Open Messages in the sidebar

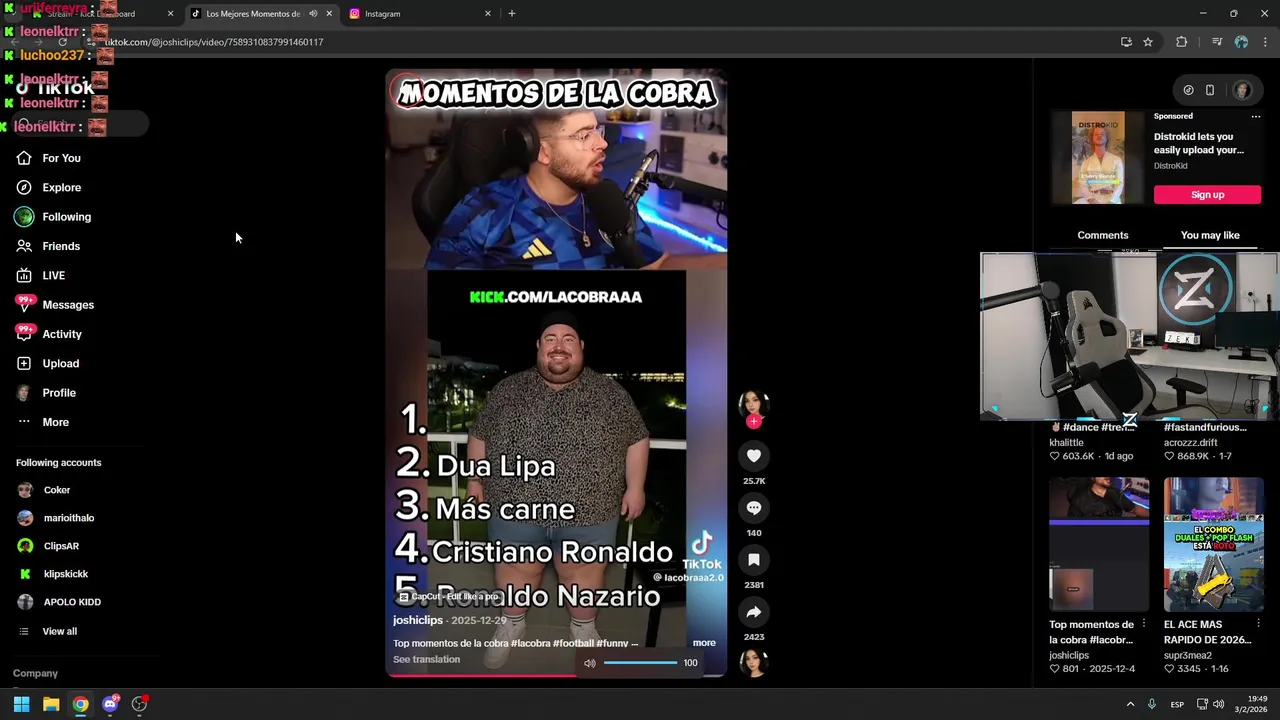68,305
